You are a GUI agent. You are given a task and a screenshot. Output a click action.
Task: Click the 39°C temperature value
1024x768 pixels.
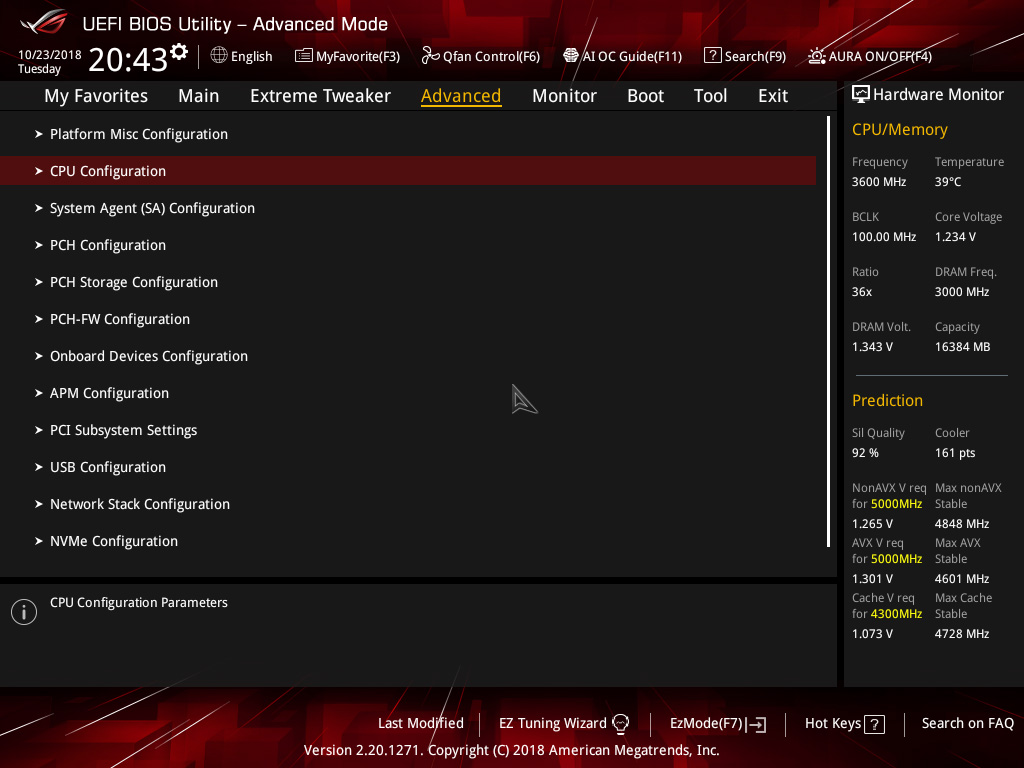coord(948,182)
